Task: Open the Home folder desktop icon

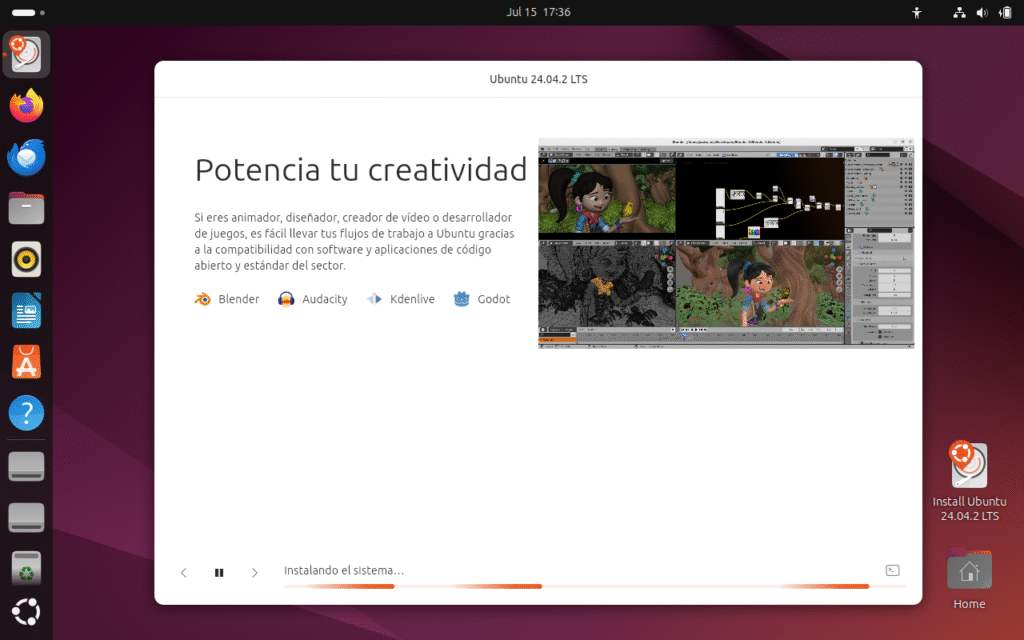Action: pos(969,579)
